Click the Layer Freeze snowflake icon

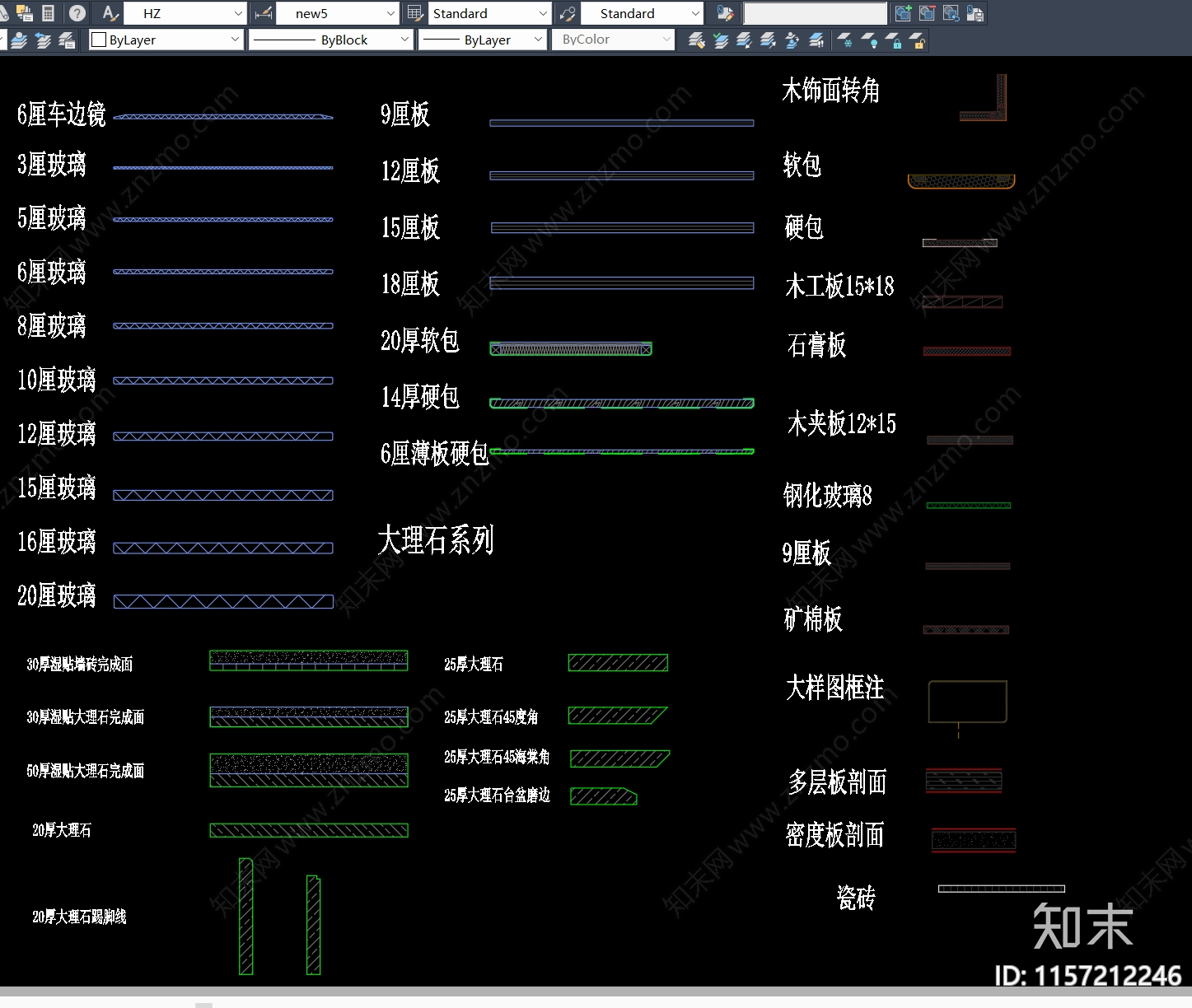844,40
